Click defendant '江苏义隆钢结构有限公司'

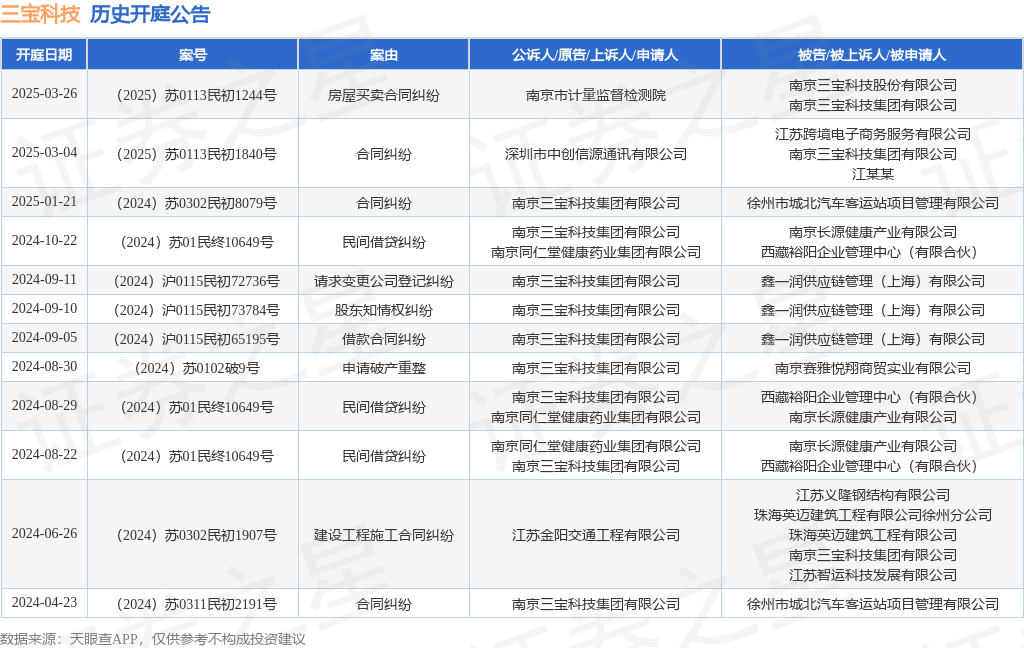tap(872, 496)
